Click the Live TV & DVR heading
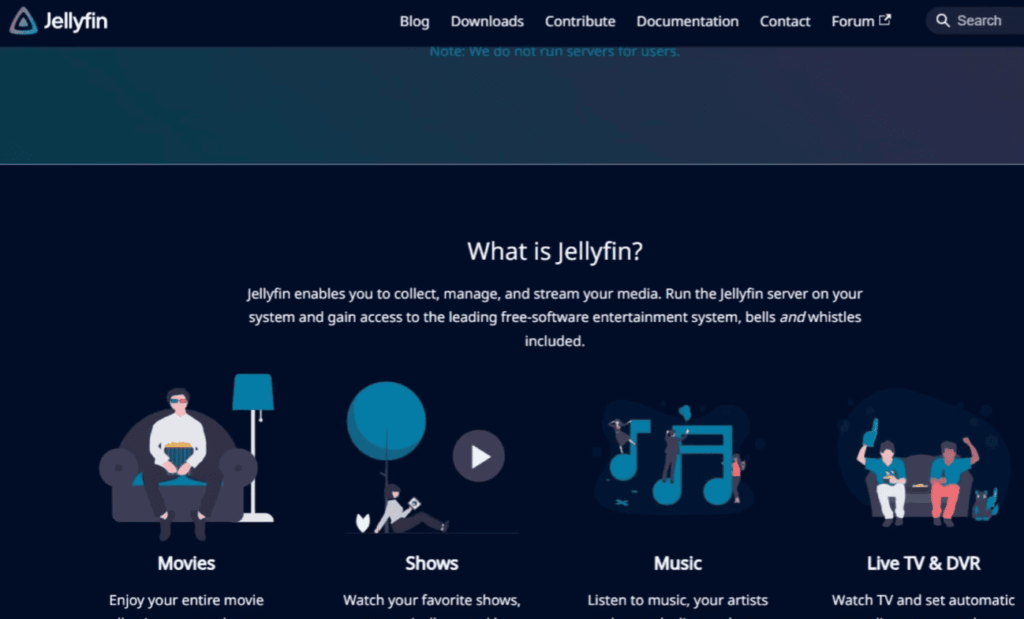 click(923, 563)
